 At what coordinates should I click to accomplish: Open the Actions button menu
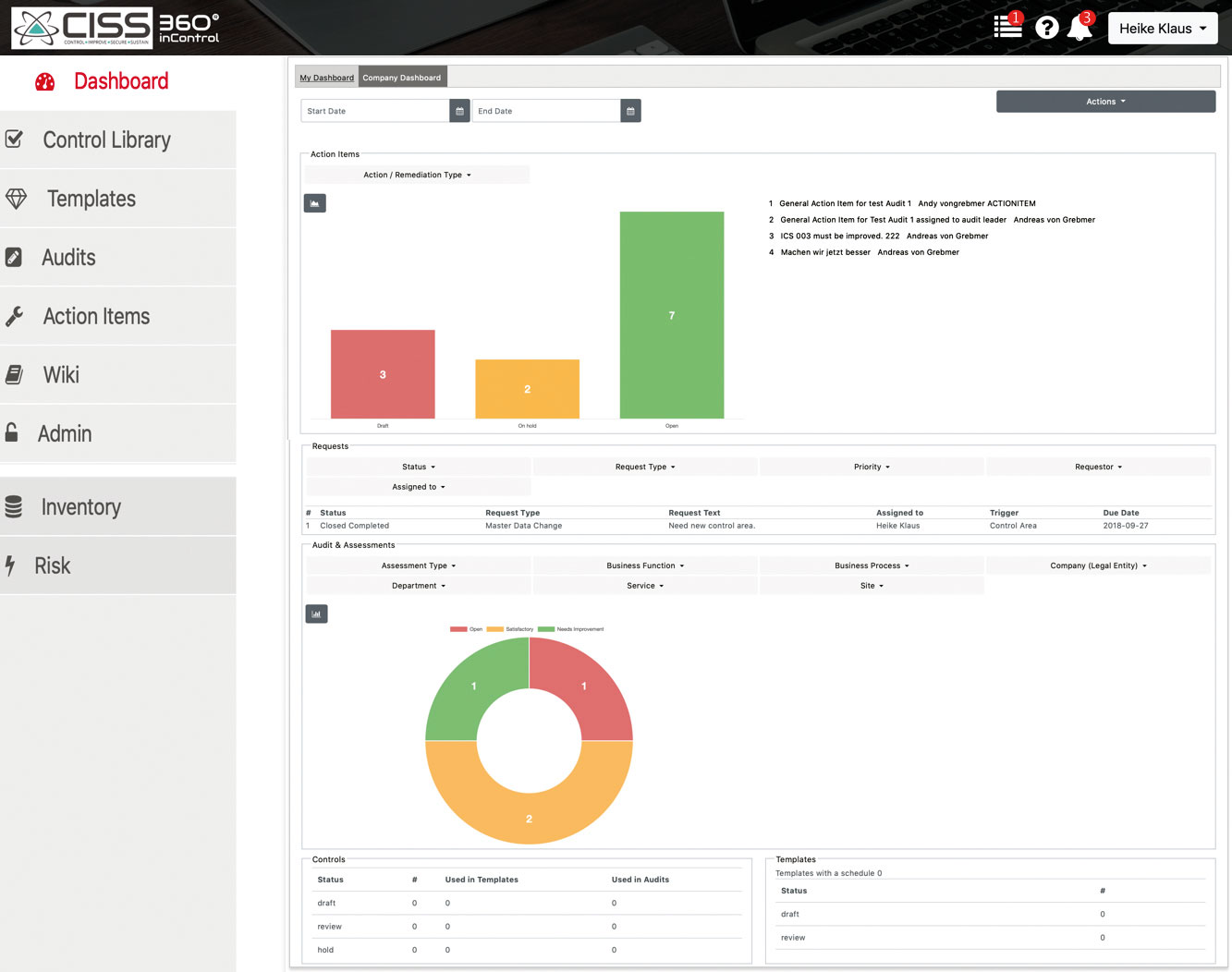click(x=1105, y=102)
